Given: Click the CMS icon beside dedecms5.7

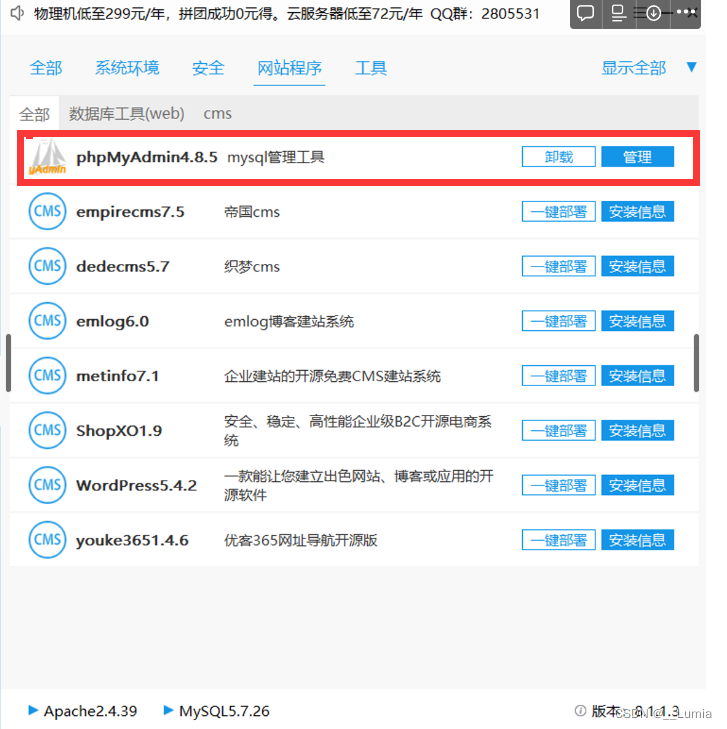Looking at the screenshot, I should click(47, 266).
